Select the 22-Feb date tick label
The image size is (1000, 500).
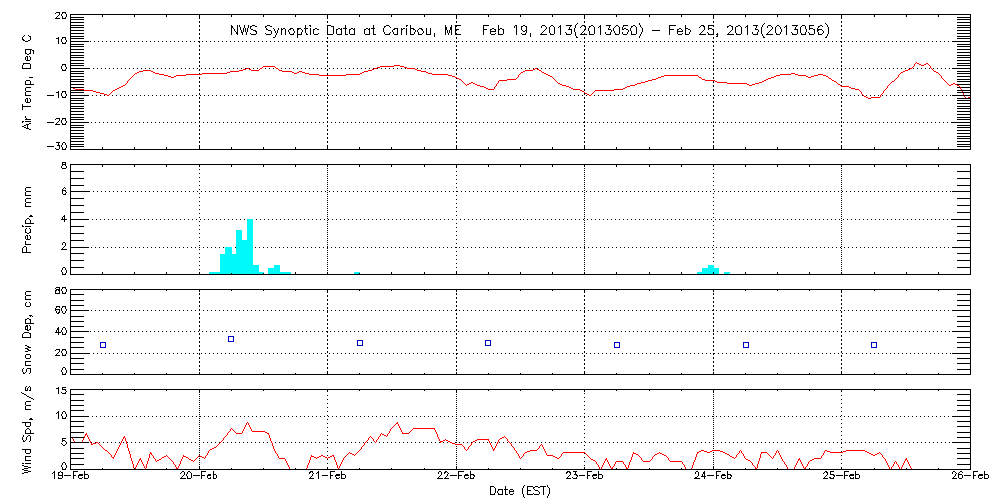[457, 478]
